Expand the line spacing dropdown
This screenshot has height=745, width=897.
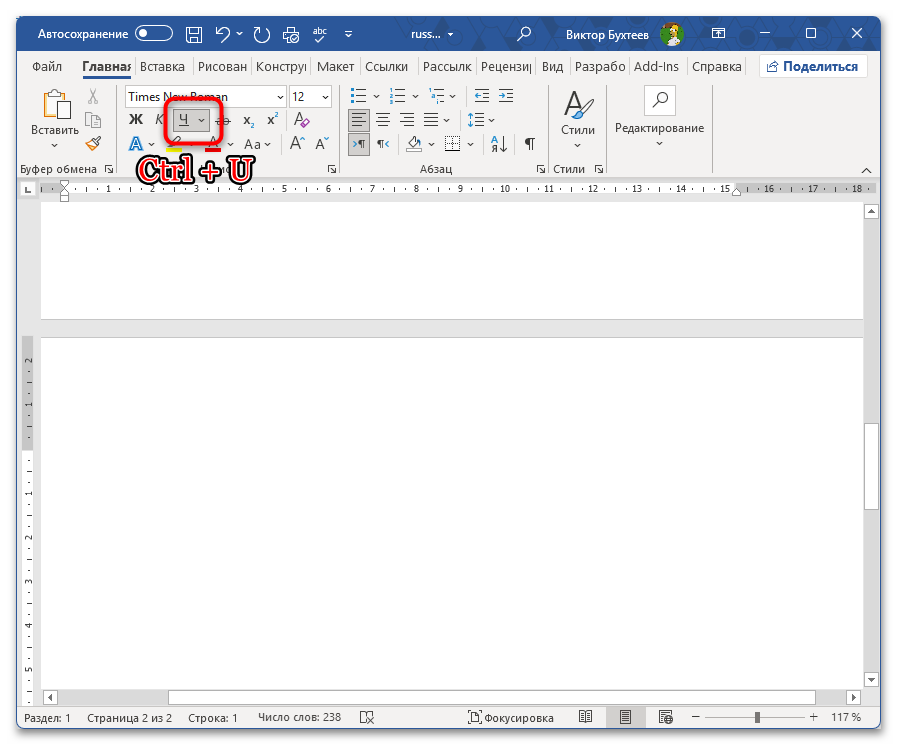[491, 120]
